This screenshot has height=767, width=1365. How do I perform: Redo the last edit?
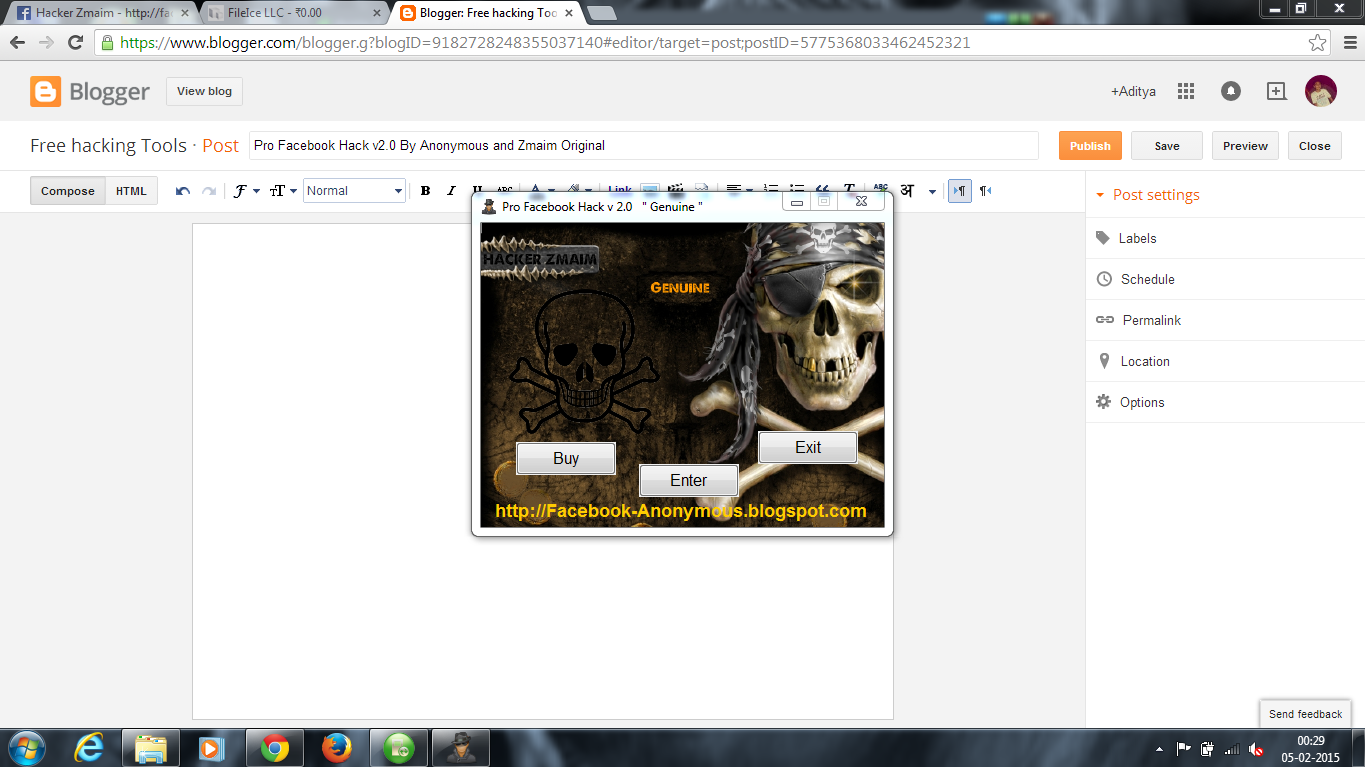208,191
